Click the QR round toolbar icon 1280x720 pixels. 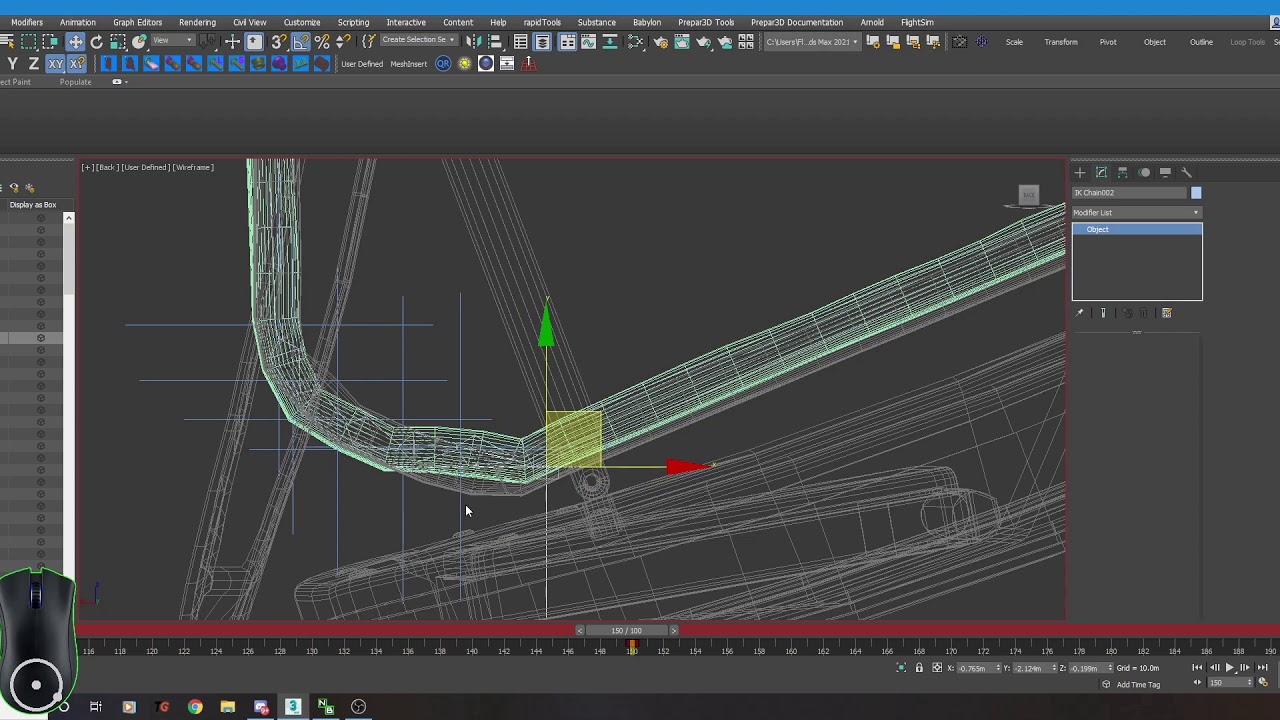[443, 64]
